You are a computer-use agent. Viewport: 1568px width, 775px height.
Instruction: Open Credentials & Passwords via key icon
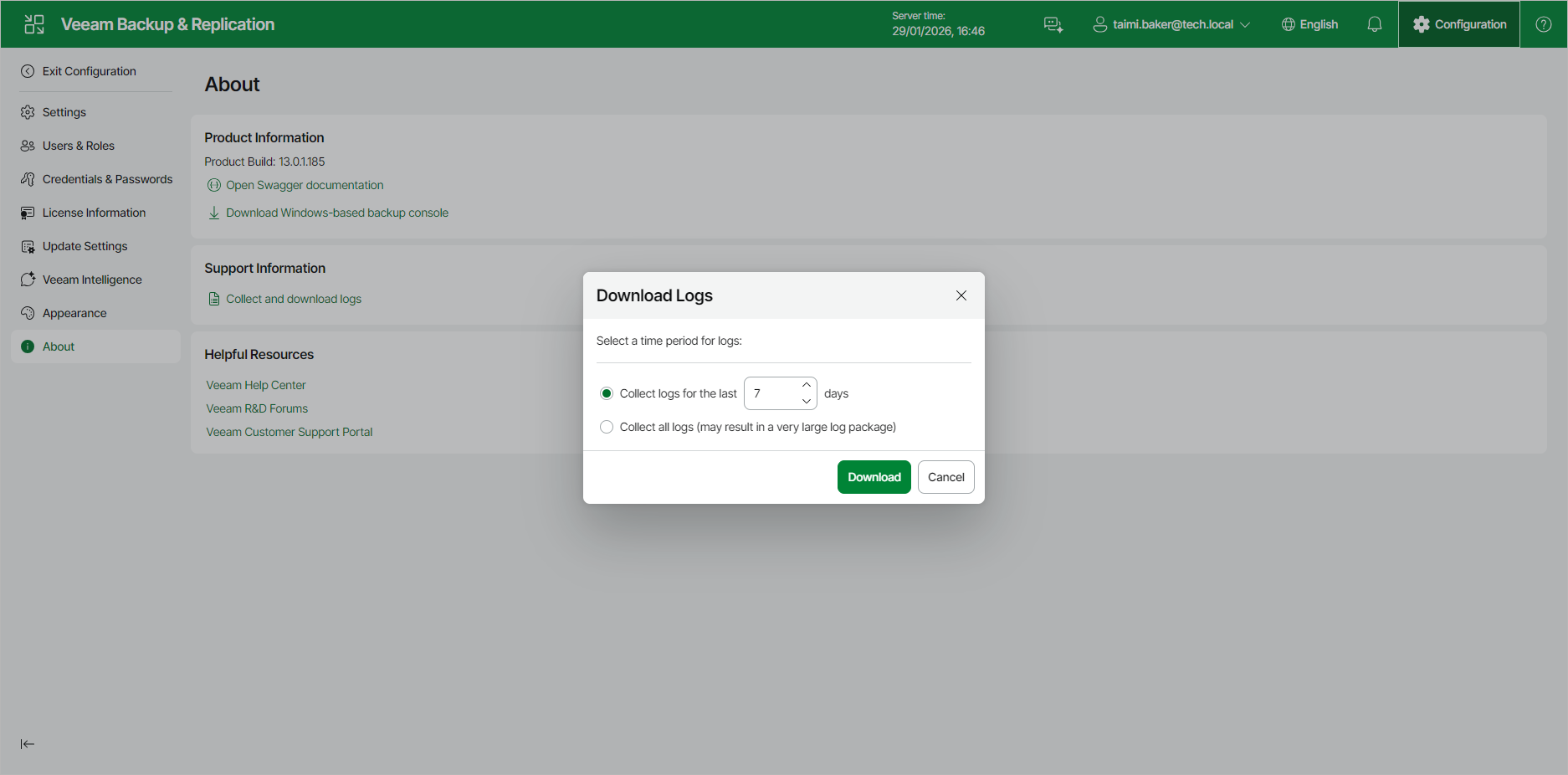28,178
